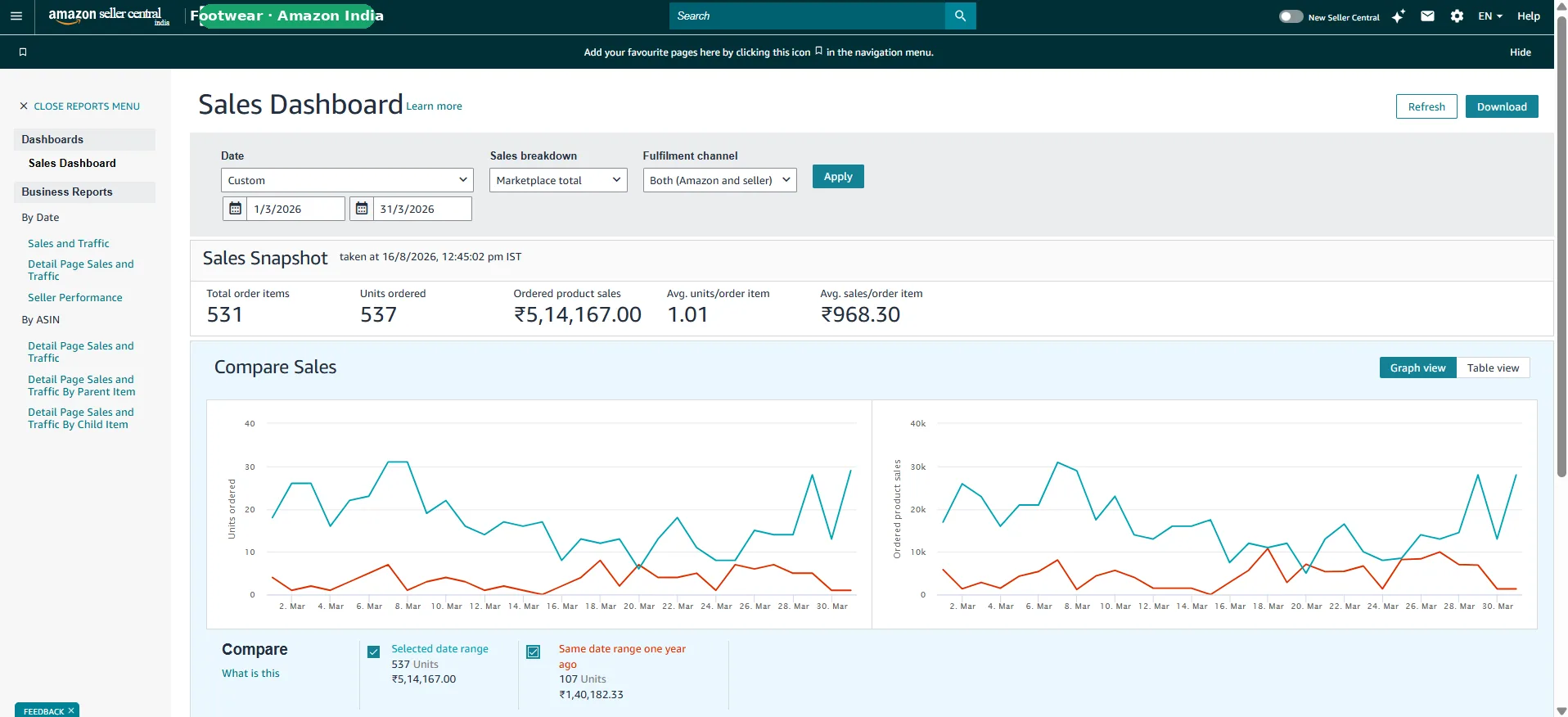The height and width of the screenshot is (717, 1568).
Task: Hide the favourites bar
Action: pos(1521,52)
